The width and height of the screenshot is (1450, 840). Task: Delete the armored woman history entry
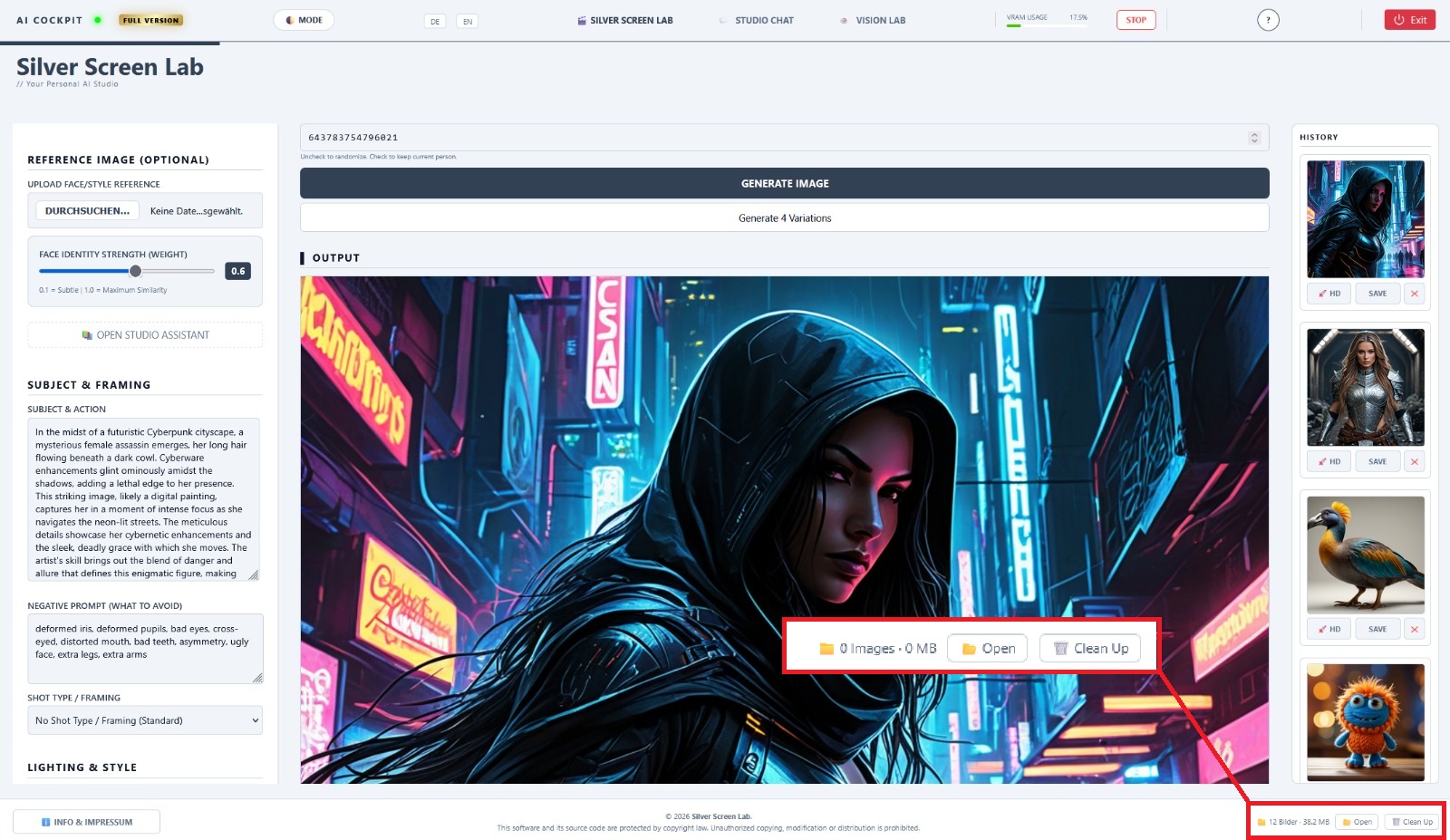click(x=1414, y=461)
